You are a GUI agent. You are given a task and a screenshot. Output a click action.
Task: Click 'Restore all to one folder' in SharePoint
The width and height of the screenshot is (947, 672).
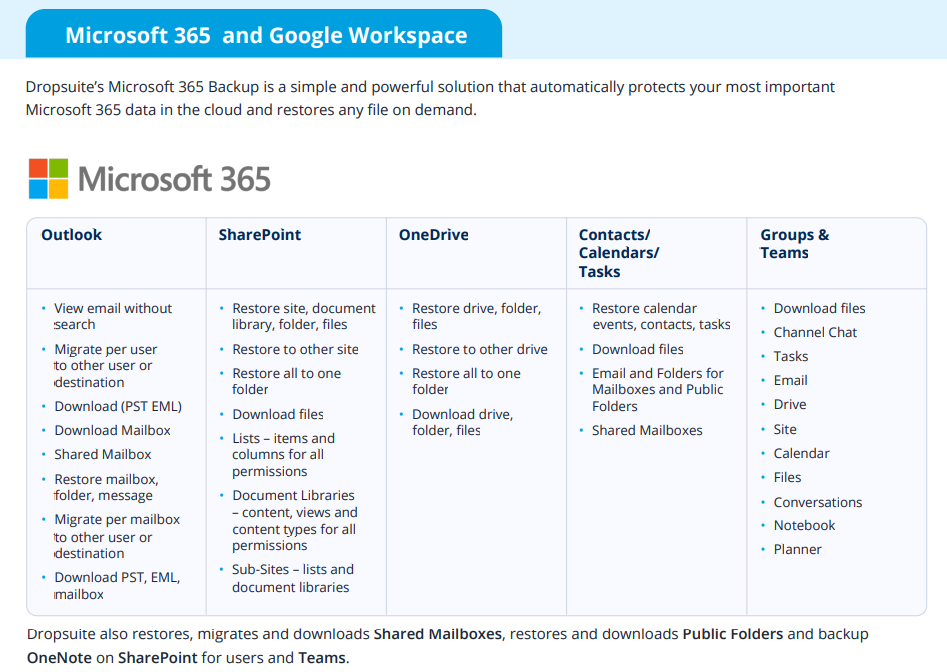pos(287,382)
